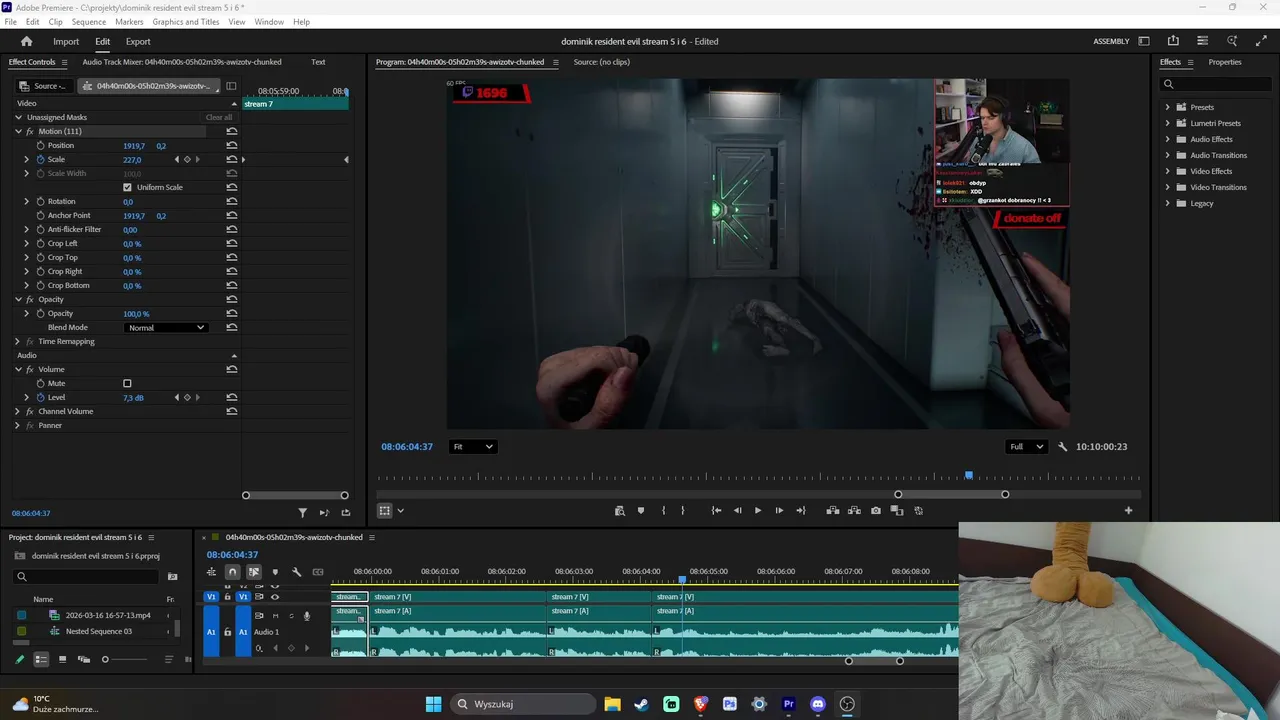
Task: Step back one frame
Action: click(738, 510)
